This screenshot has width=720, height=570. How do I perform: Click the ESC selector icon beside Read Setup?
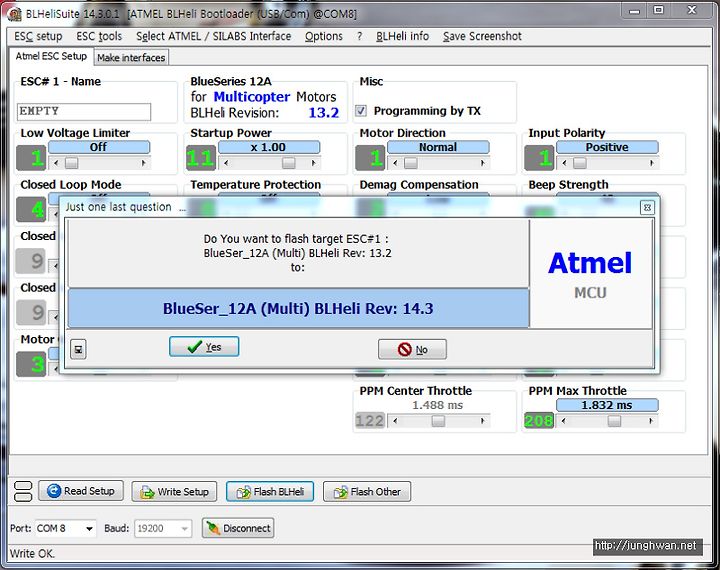click(x=23, y=491)
